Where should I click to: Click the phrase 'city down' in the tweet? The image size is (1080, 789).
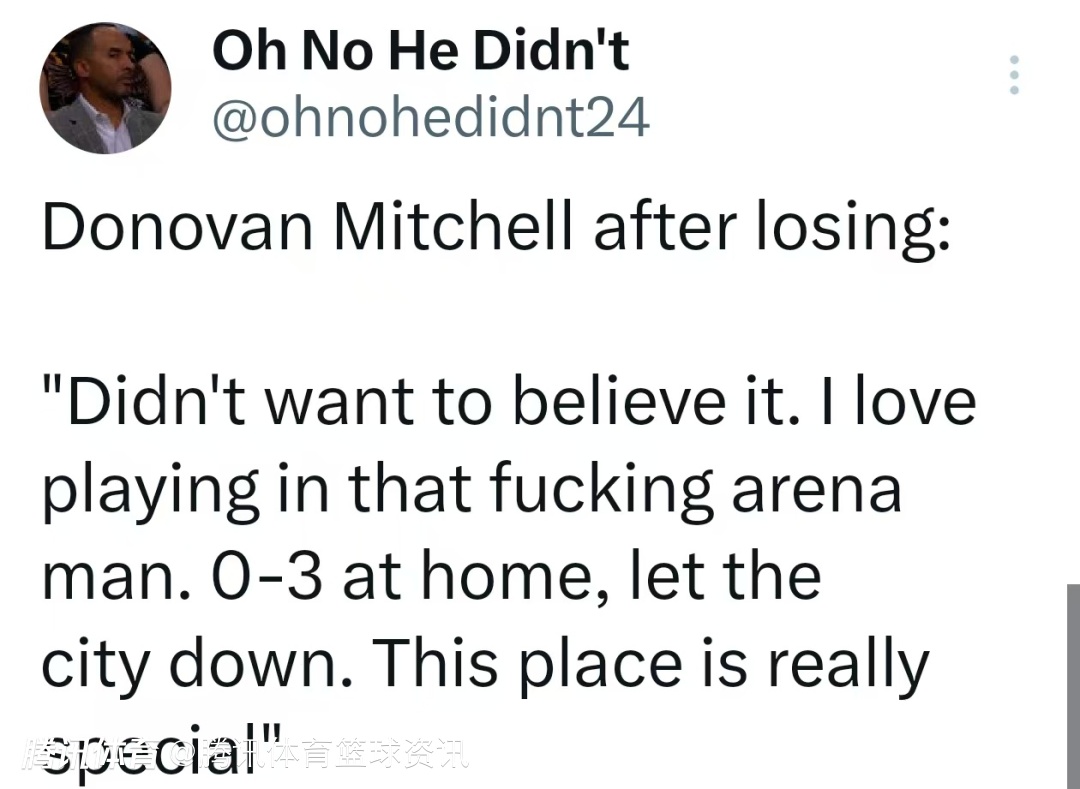[x=198, y=663]
